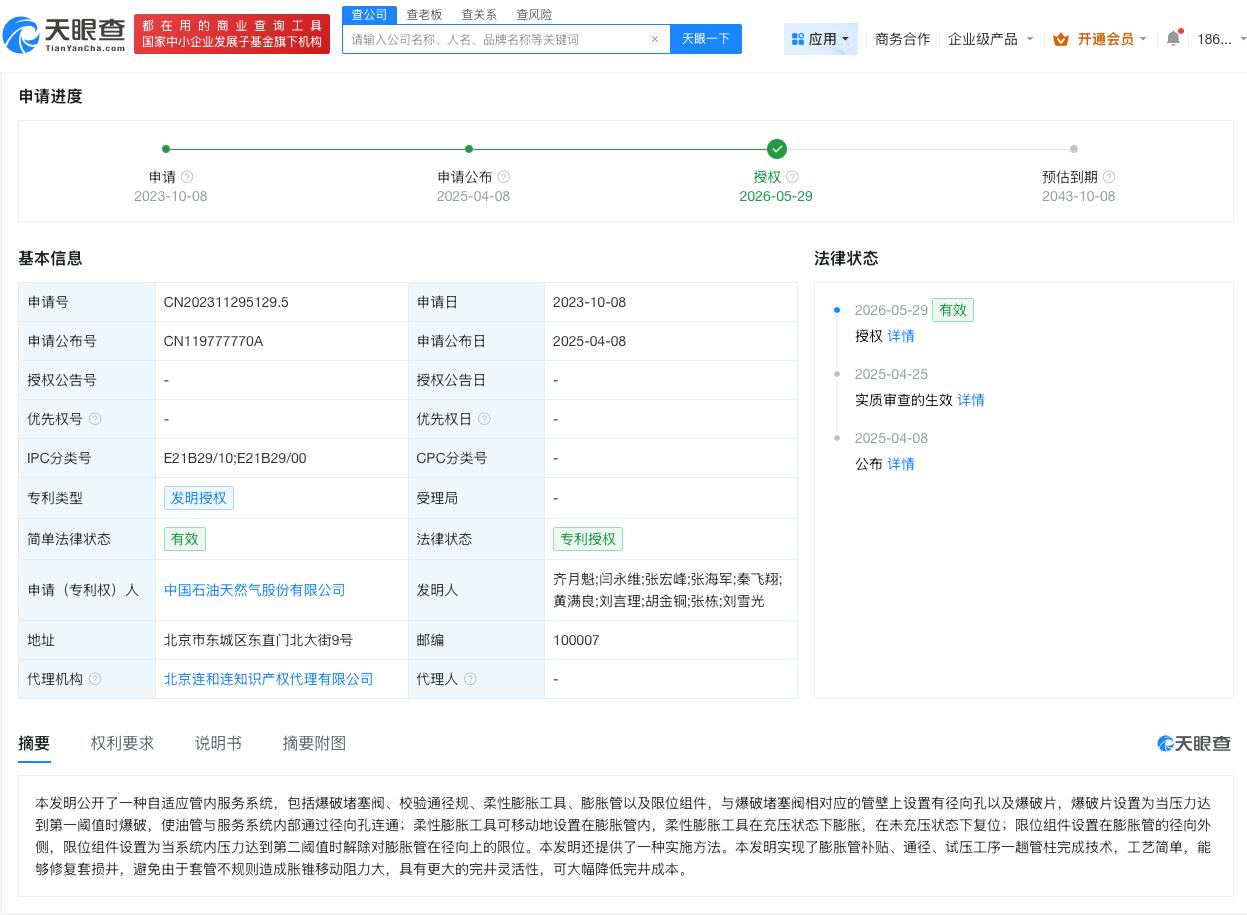Click the 2025-04-25 legal status date
The width and height of the screenshot is (1247, 915).
[x=891, y=374]
